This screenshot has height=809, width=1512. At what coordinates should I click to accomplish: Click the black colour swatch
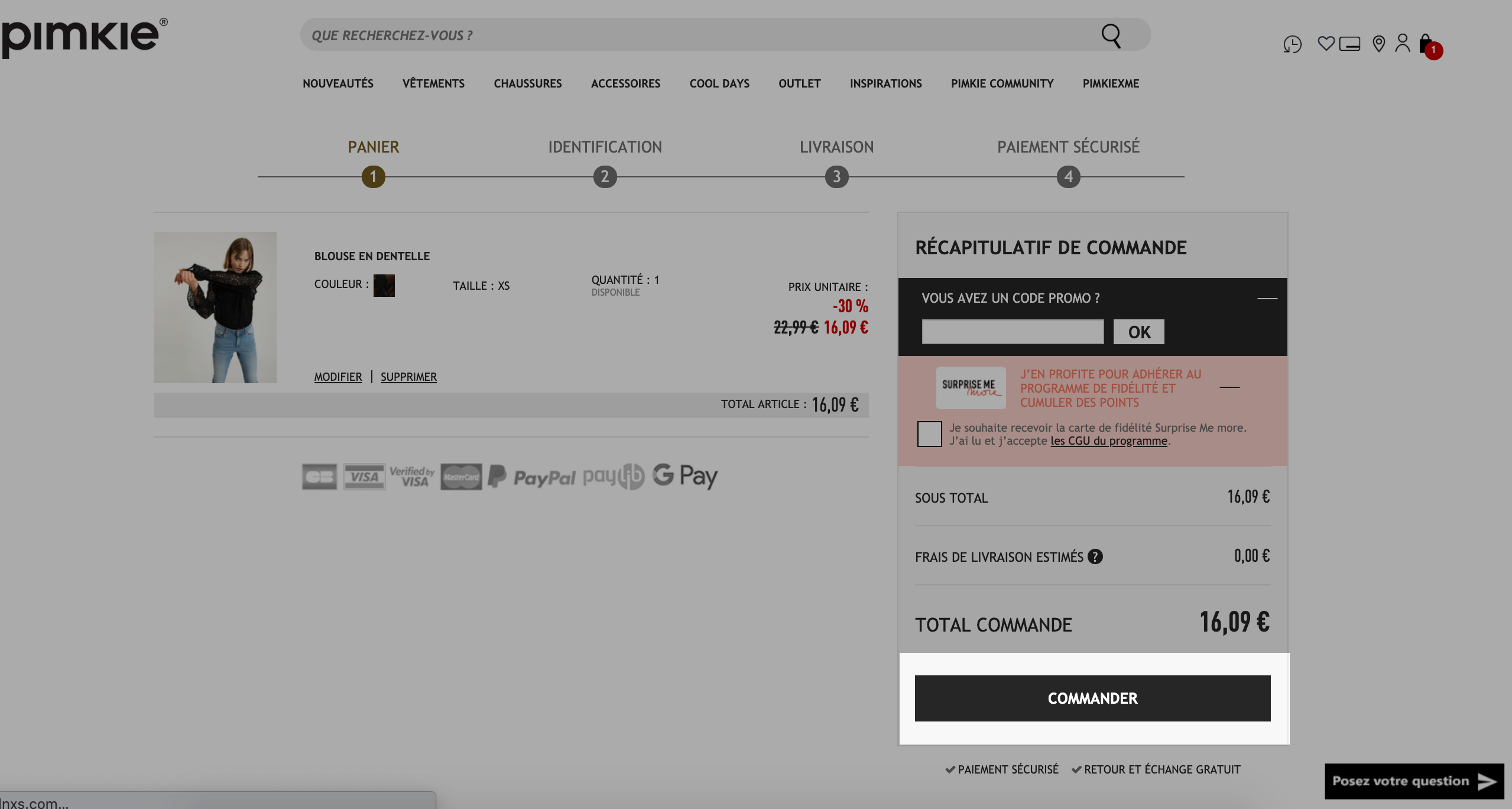pos(384,286)
